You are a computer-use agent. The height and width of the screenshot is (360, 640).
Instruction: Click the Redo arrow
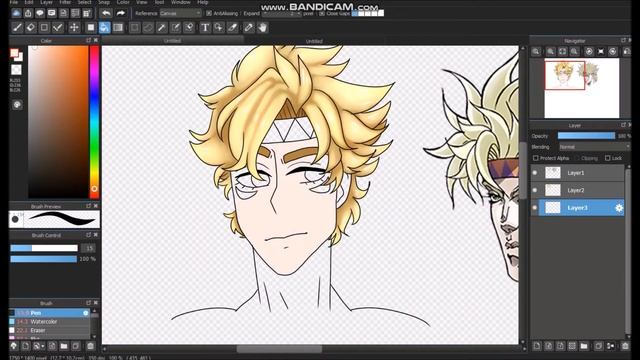[121, 13]
